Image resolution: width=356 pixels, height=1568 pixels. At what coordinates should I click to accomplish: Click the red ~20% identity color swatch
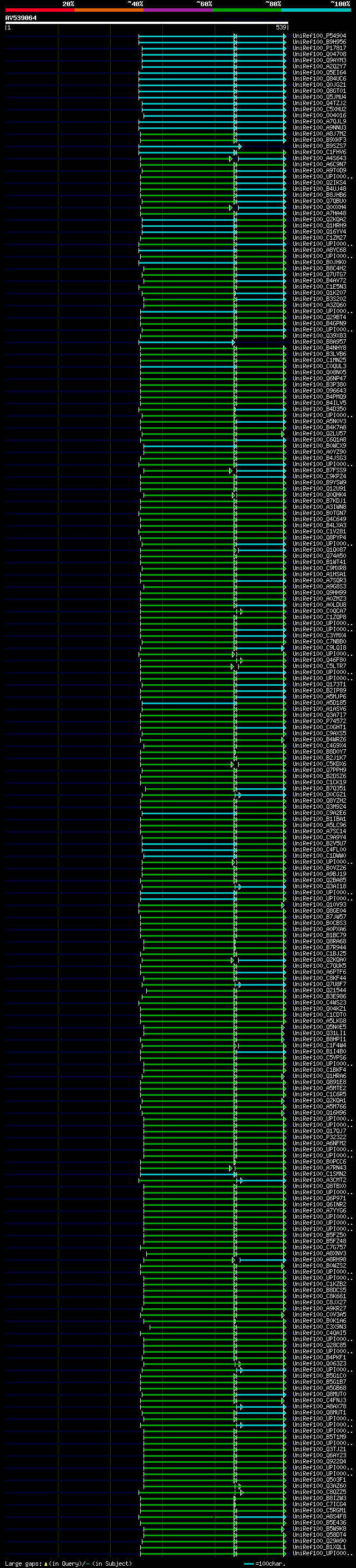tap(39, 10)
